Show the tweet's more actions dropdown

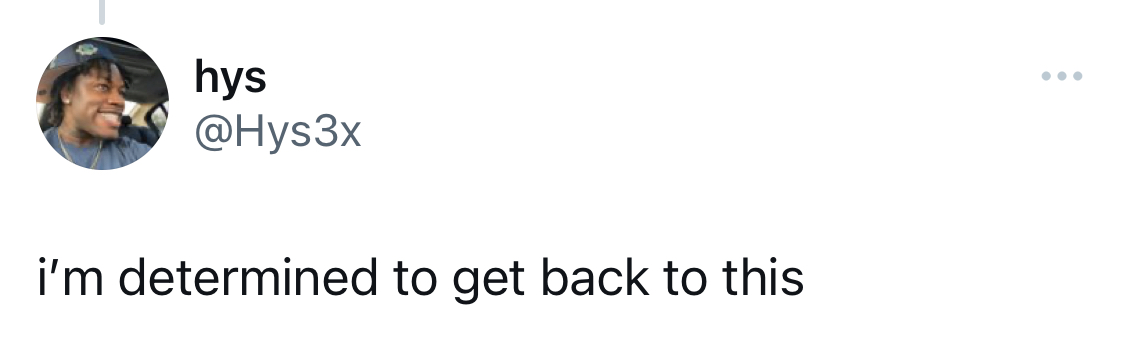point(1062,75)
